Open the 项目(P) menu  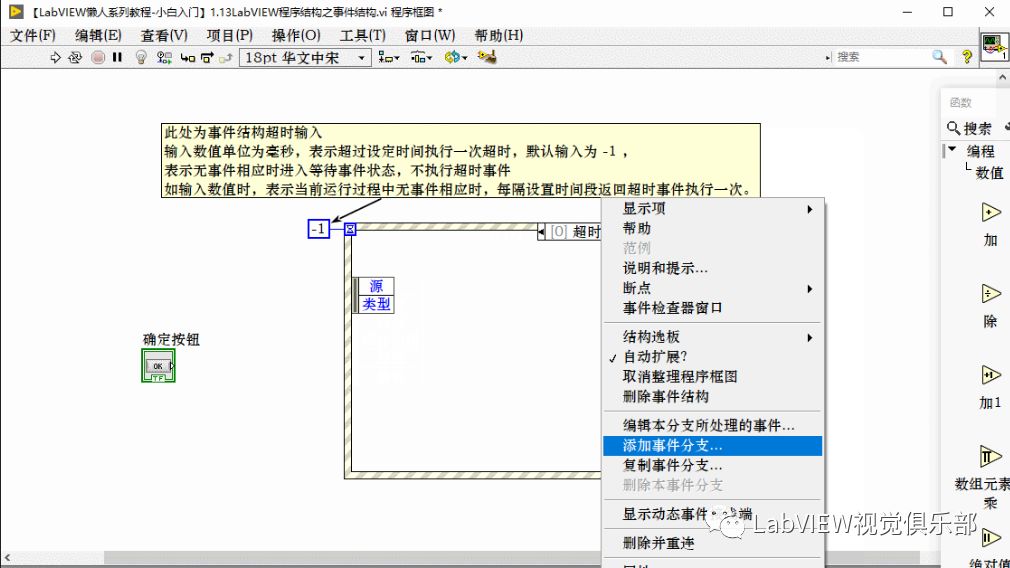pos(229,35)
